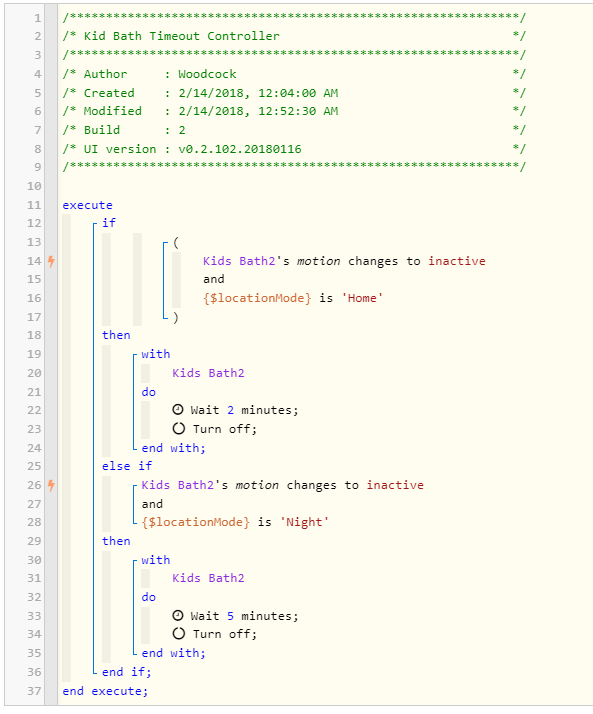Image resolution: width=593 pixels, height=714 pixels.
Task: Click the clock icon beside Wait 2 minutes
Action: click(178, 410)
